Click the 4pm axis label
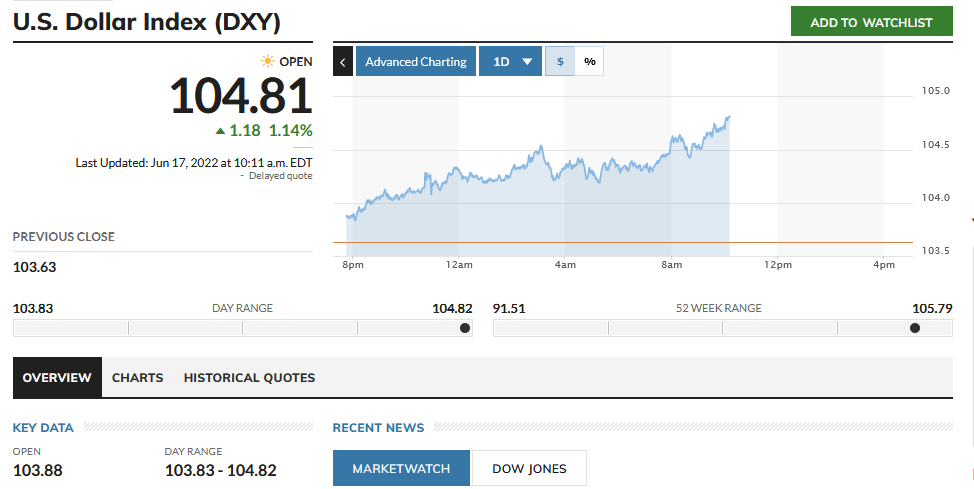 (884, 265)
